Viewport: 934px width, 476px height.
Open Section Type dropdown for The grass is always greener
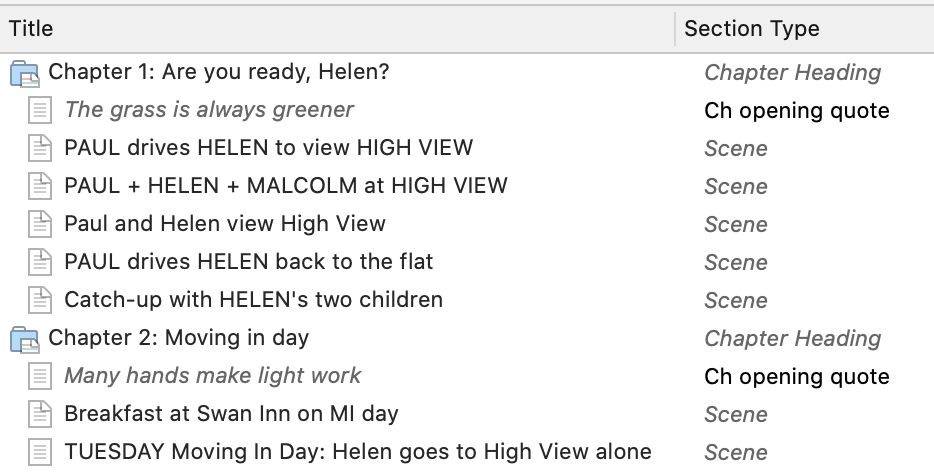pos(796,111)
